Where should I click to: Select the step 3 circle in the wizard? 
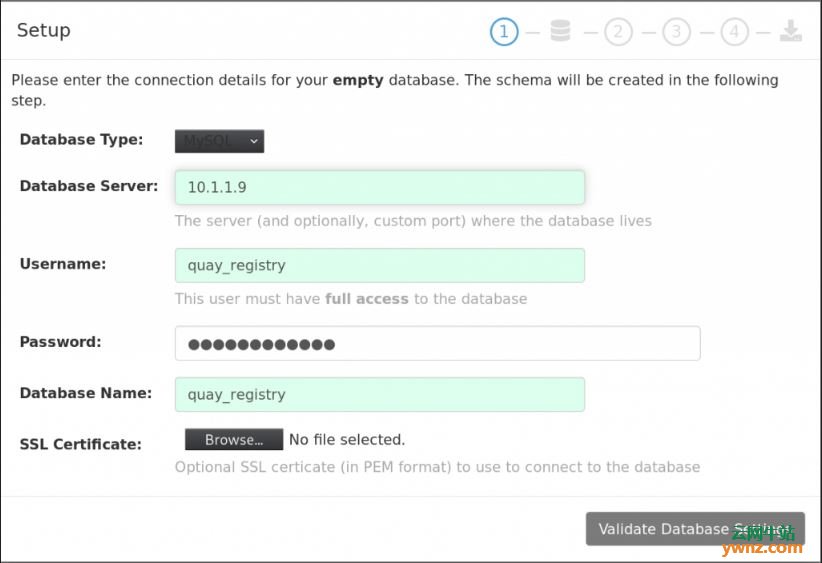pos(676,32)
